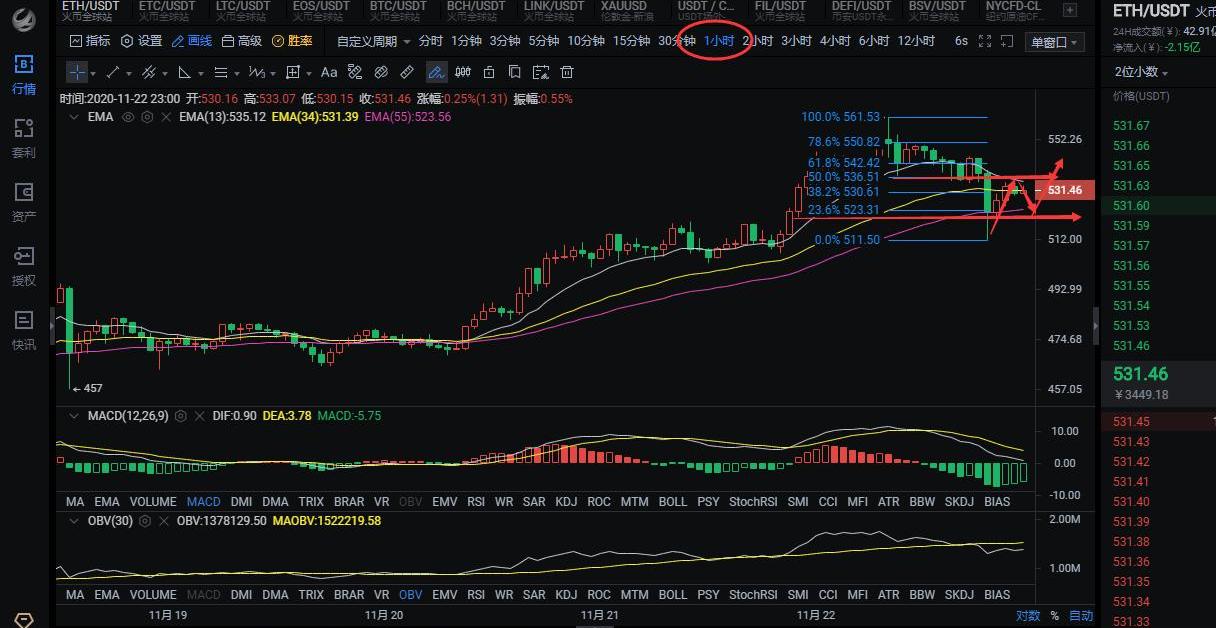Add a new symbol tab with plus
This screenshot has width=1216, height=628.
[x=1070, y=11]
